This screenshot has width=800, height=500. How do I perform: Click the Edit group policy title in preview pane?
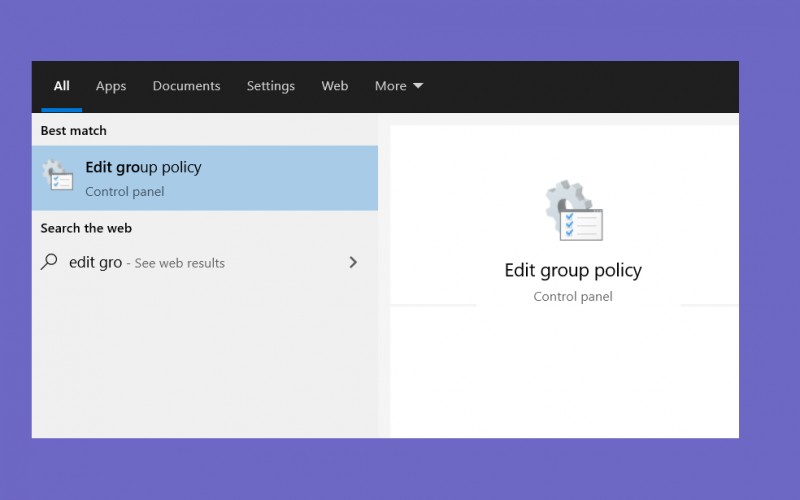tap(573, 270)
